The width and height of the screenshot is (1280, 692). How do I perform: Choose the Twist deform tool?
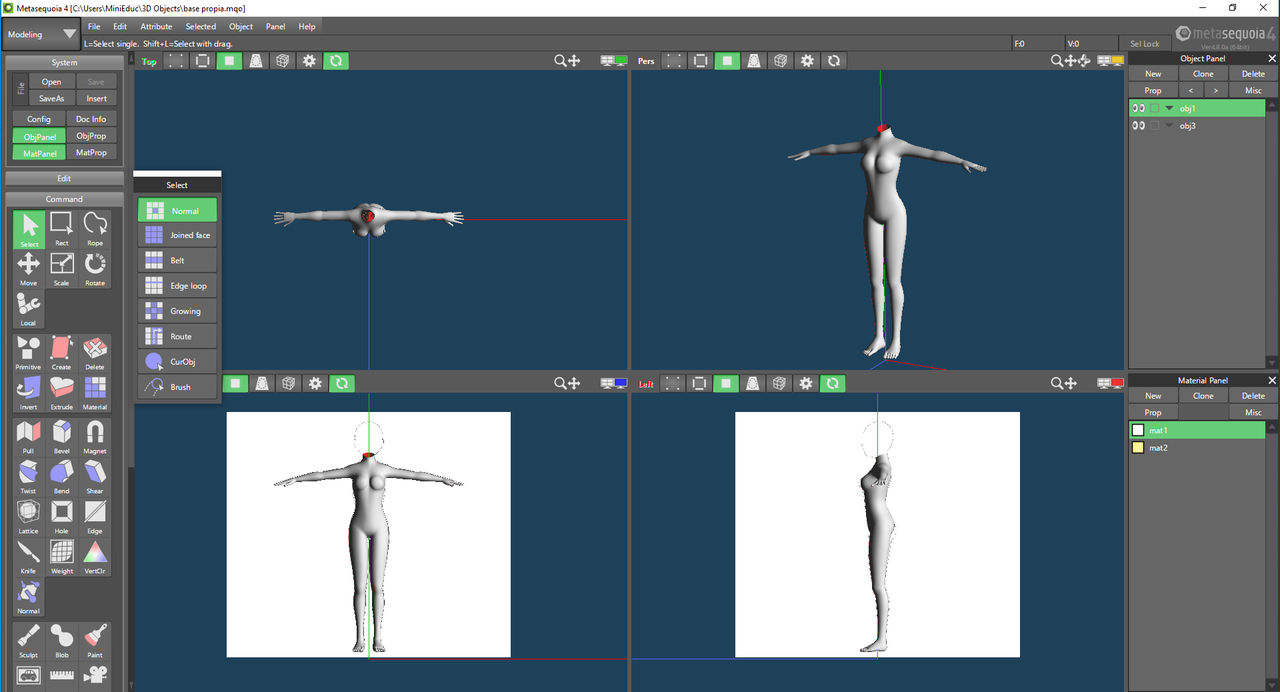click(29, 477)
